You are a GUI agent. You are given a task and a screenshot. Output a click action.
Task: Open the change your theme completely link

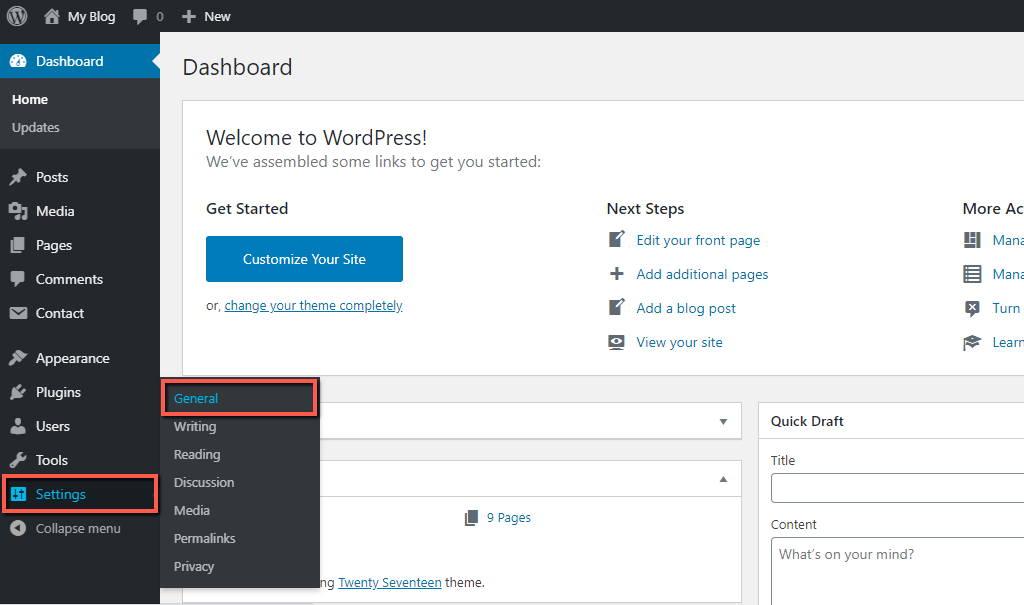[x=313, y=305]
